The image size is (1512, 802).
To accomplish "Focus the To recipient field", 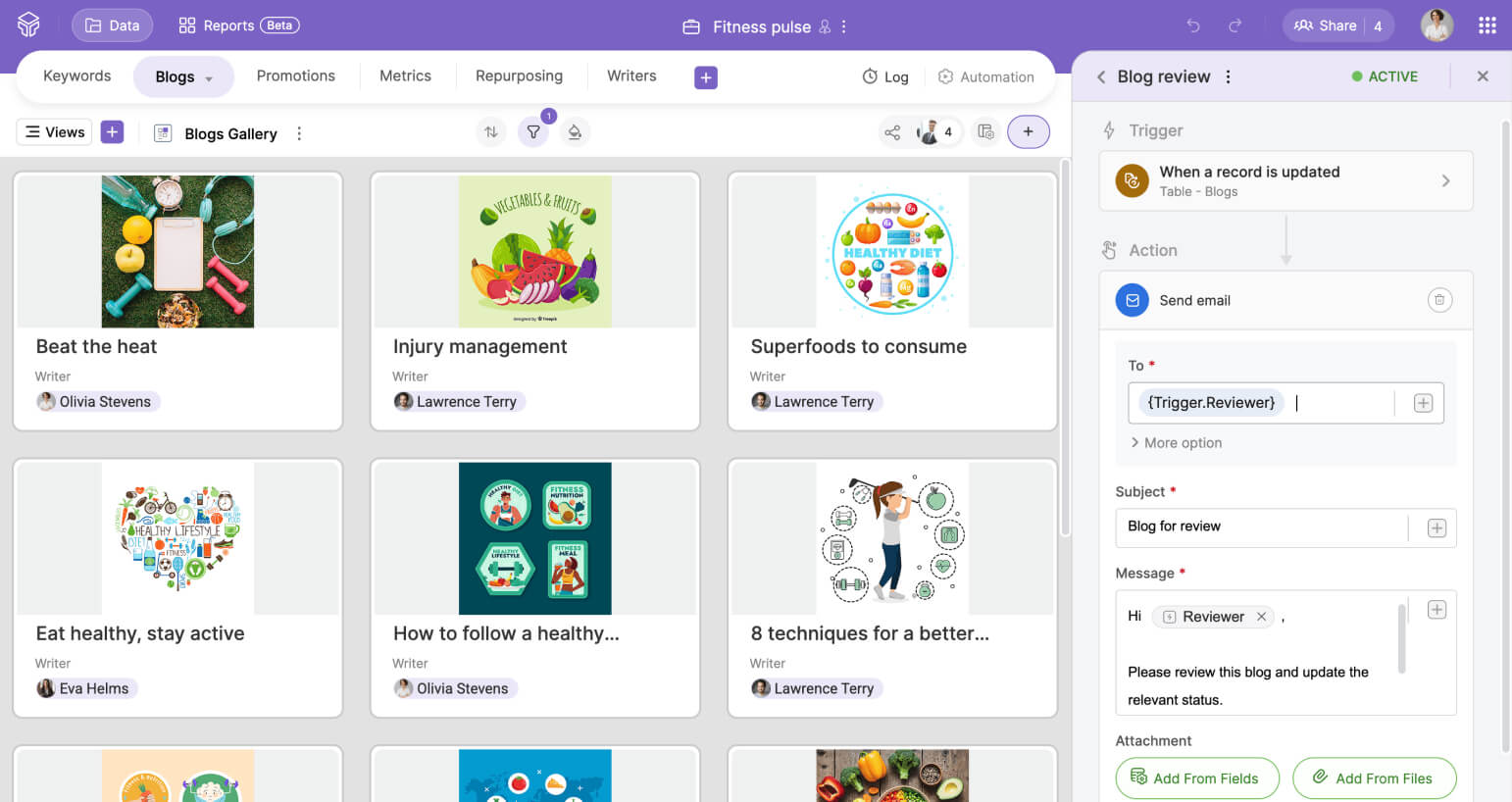I will click(x=1285, y=403).
